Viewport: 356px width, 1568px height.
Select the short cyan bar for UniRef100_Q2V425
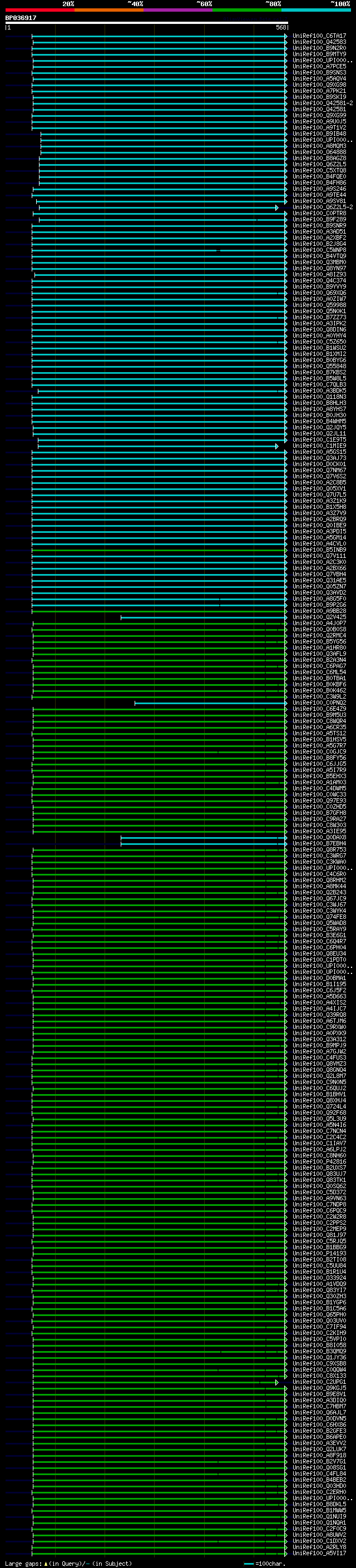(204, 617)
